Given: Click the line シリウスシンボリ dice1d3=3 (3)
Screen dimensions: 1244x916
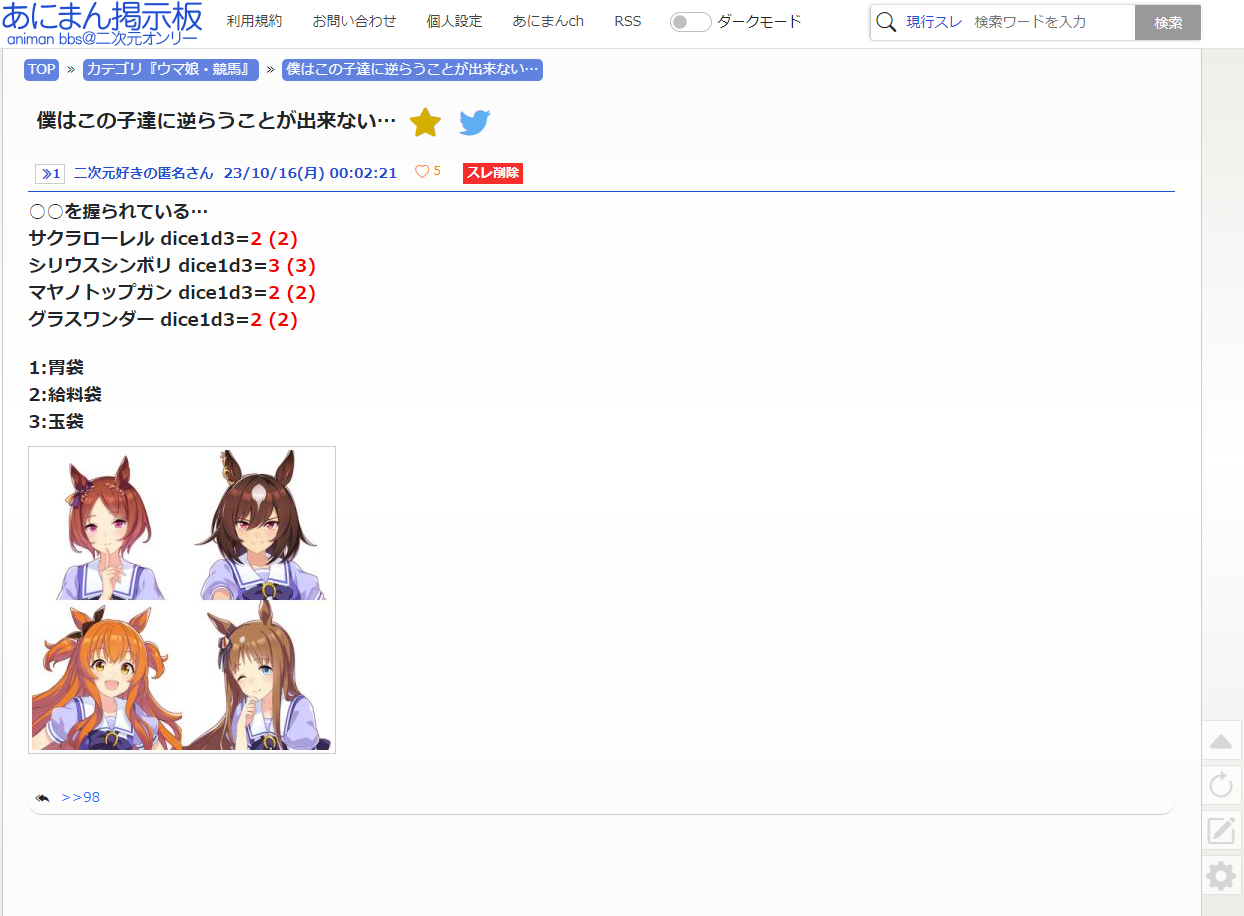Looking at the screenshot, I should coord(173,266).
